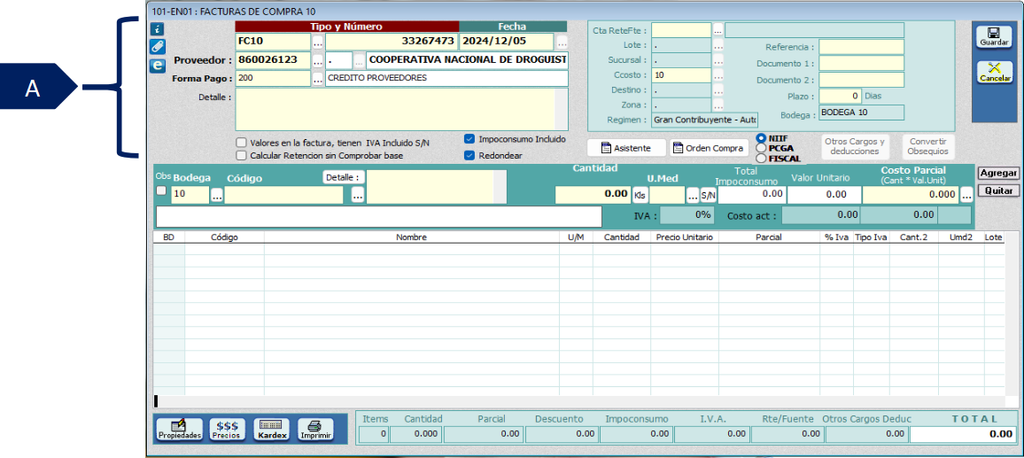Click the blue info icon

tap(157, 29)
